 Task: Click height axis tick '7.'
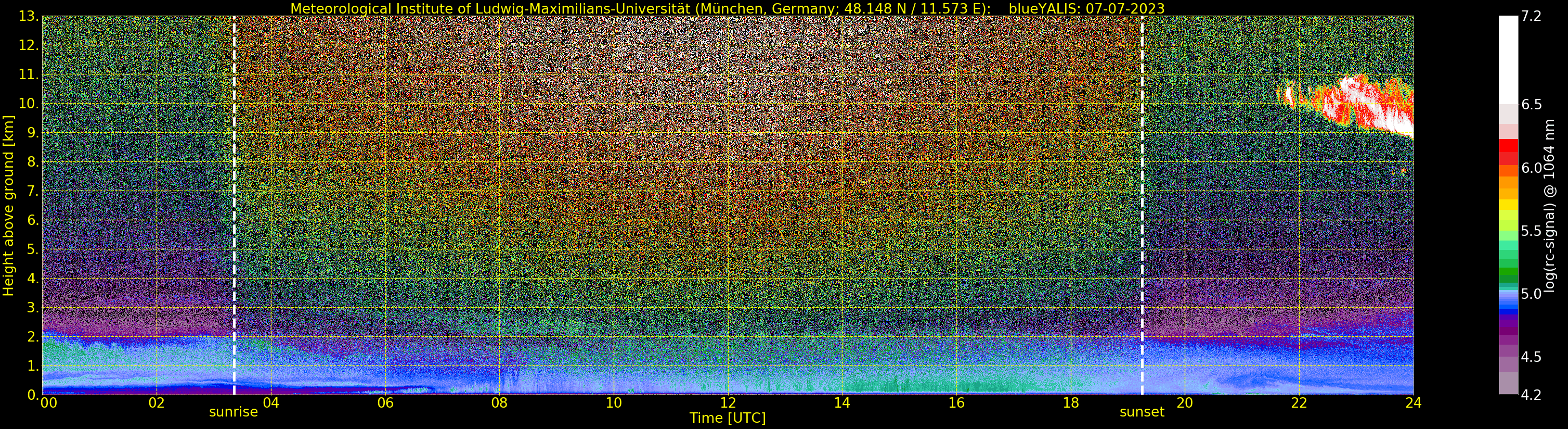click(x=33, y=192)
